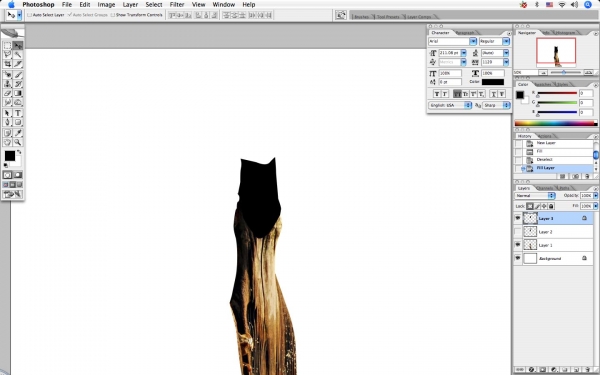Open the Regular font style dropdown
Screen dimensions: 600x375
click(506, 41)
